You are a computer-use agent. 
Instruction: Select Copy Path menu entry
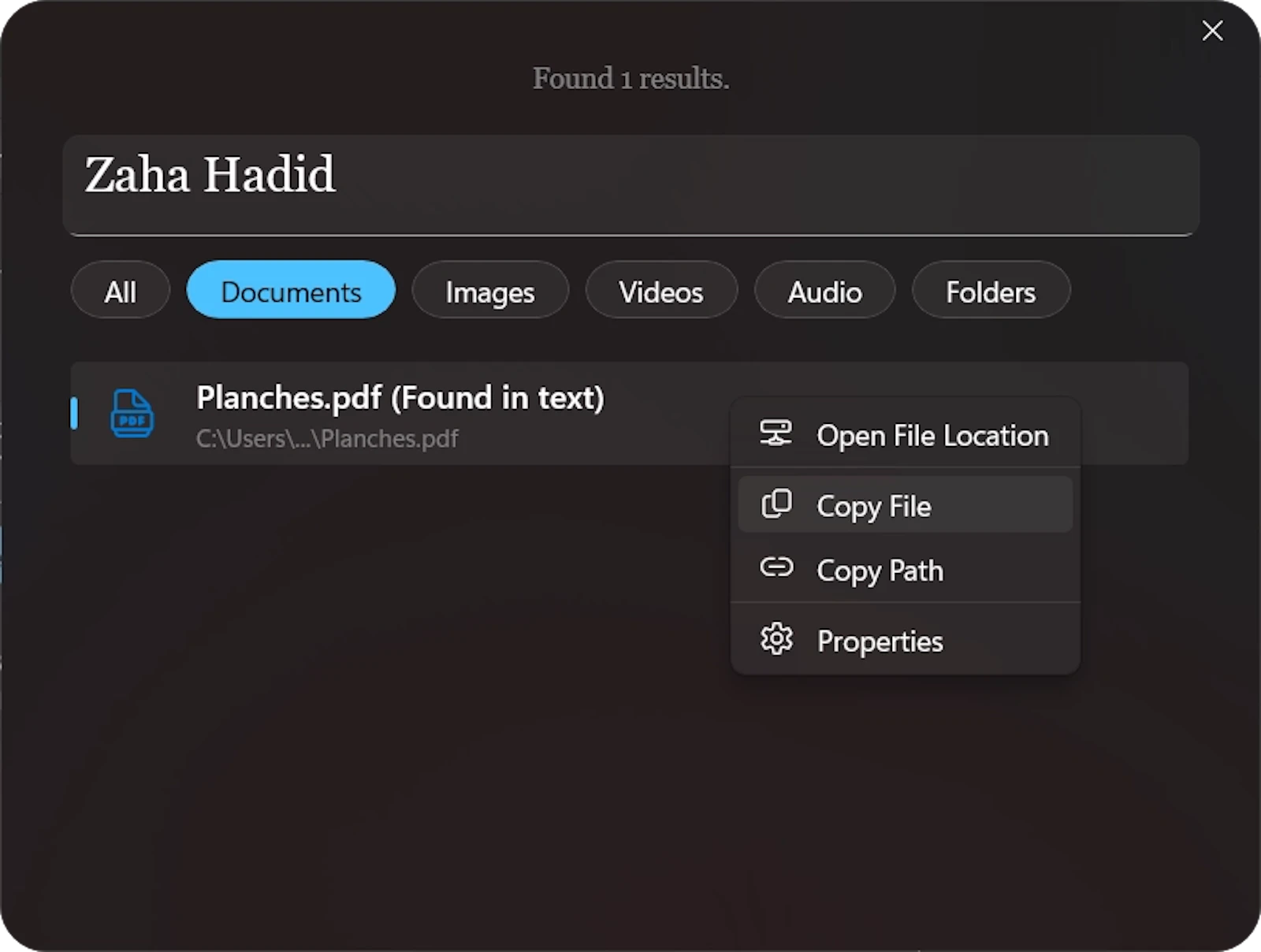tap(906, 570)
